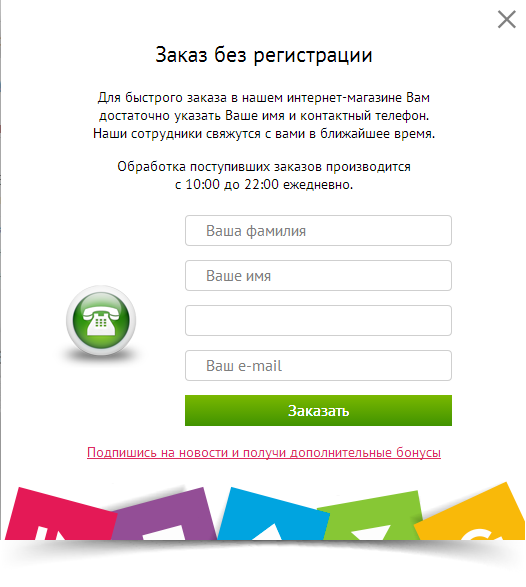Click the 'Заказ без регистрации' heading

(x=264, y=55)
